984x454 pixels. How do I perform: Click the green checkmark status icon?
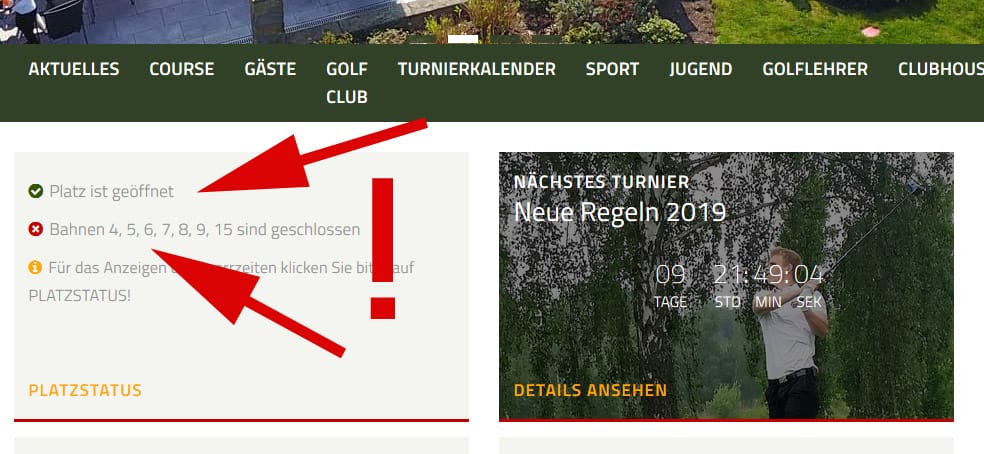coord(36,191)
